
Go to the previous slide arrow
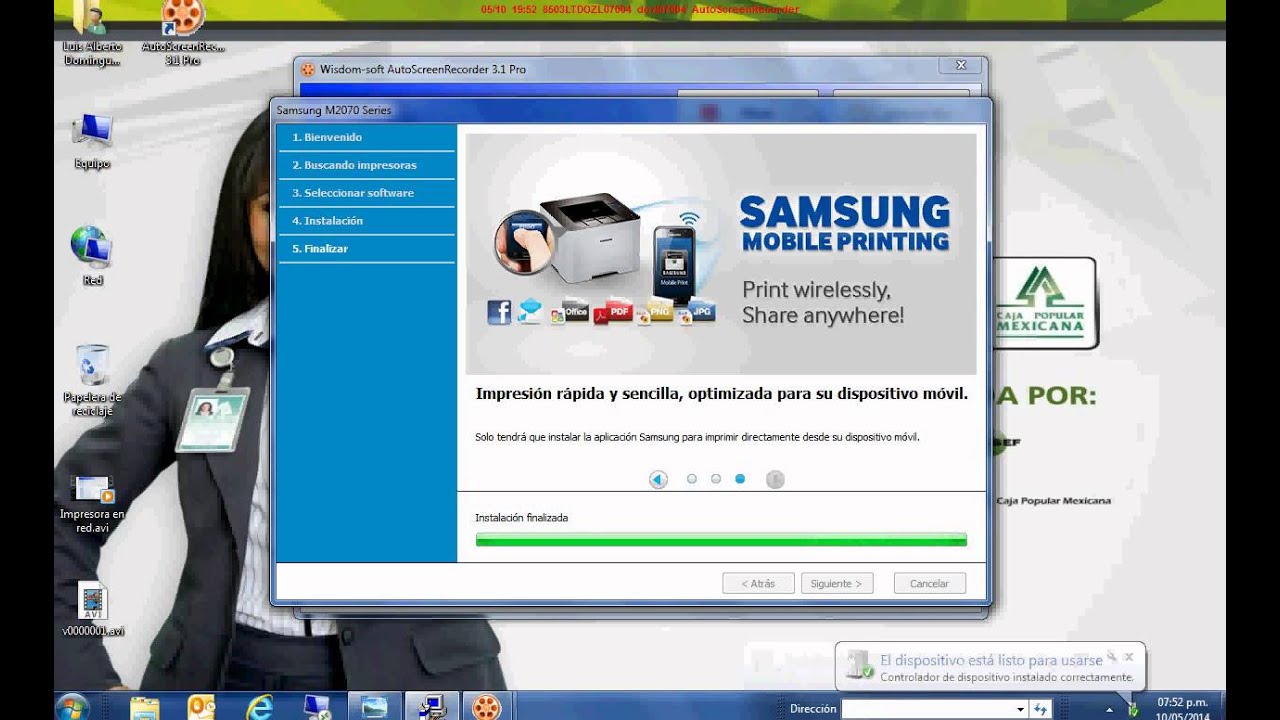[x=658, y=479]
